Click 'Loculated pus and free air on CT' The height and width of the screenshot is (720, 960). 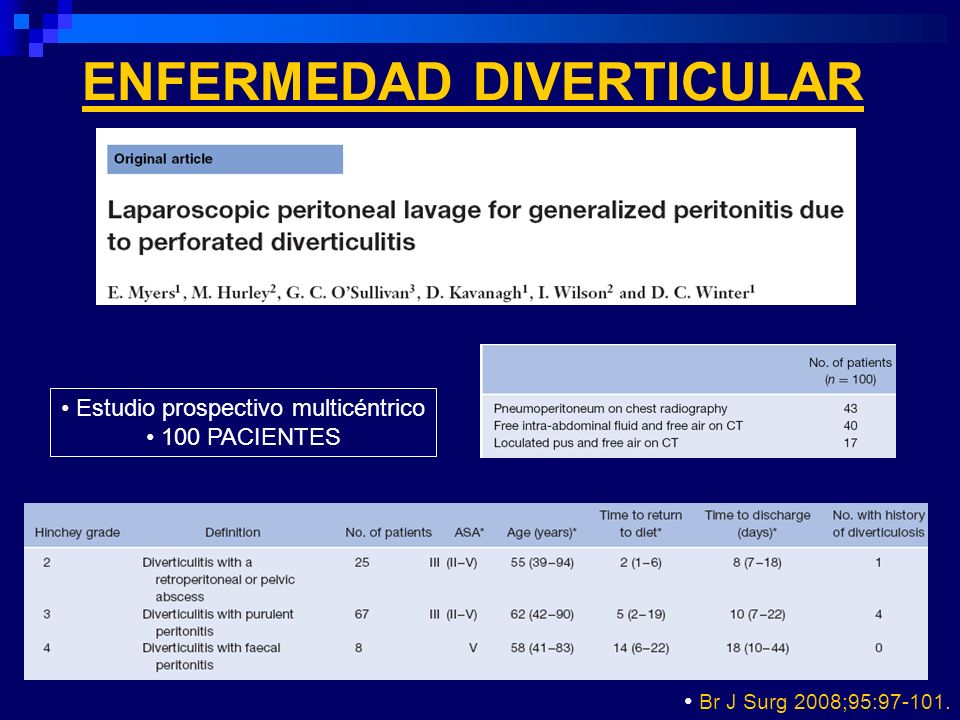[586, 443]
